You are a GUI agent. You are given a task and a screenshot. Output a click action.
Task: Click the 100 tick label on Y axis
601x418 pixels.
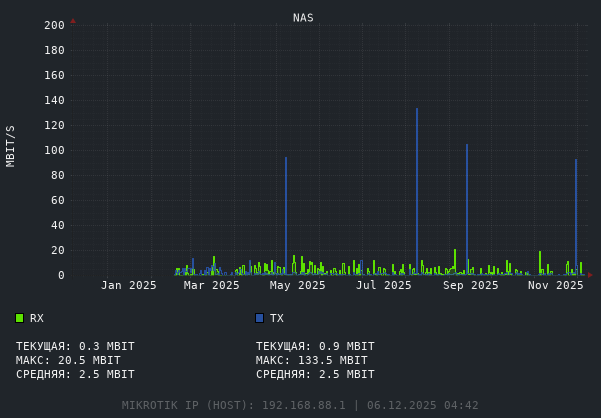[54, 150]
